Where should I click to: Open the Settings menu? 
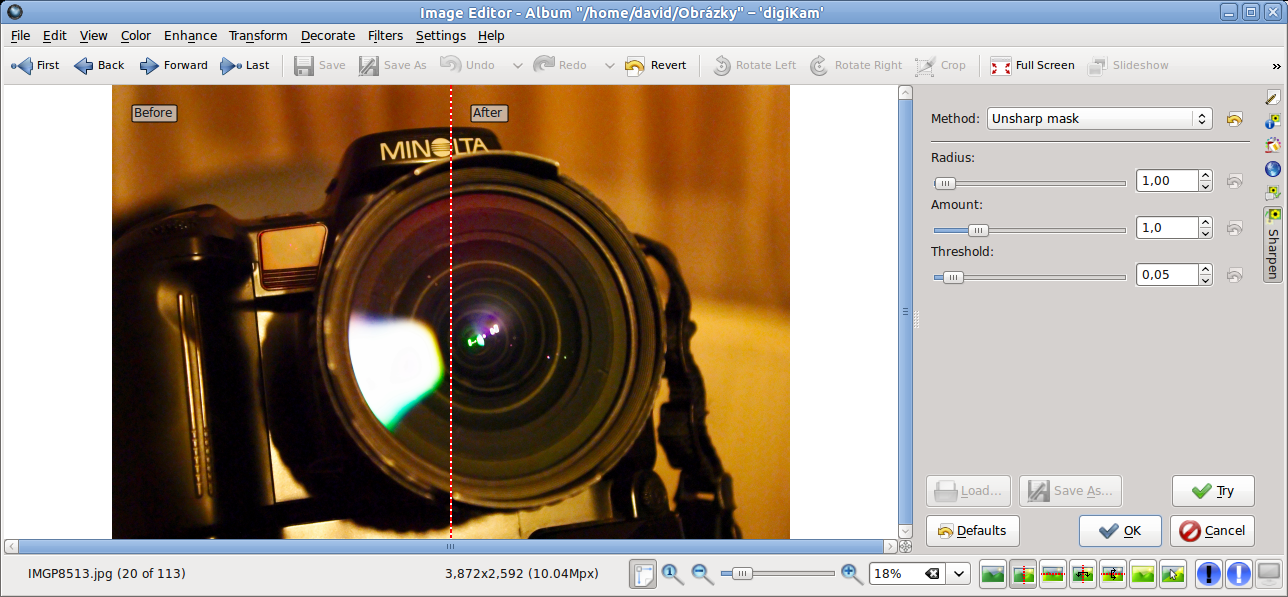[440, 35]
